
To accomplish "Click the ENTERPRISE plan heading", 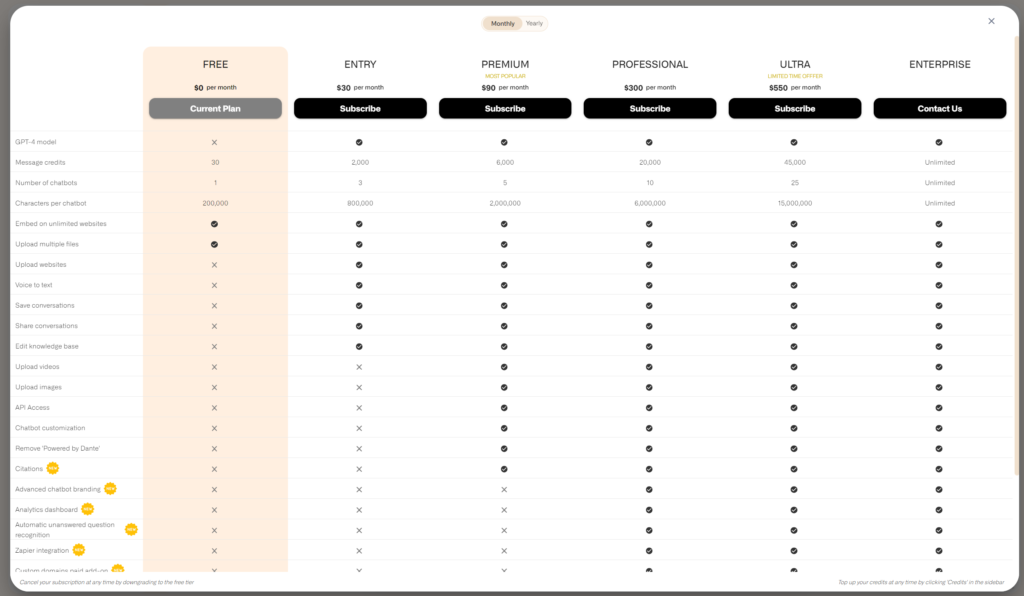I will 940,64.
